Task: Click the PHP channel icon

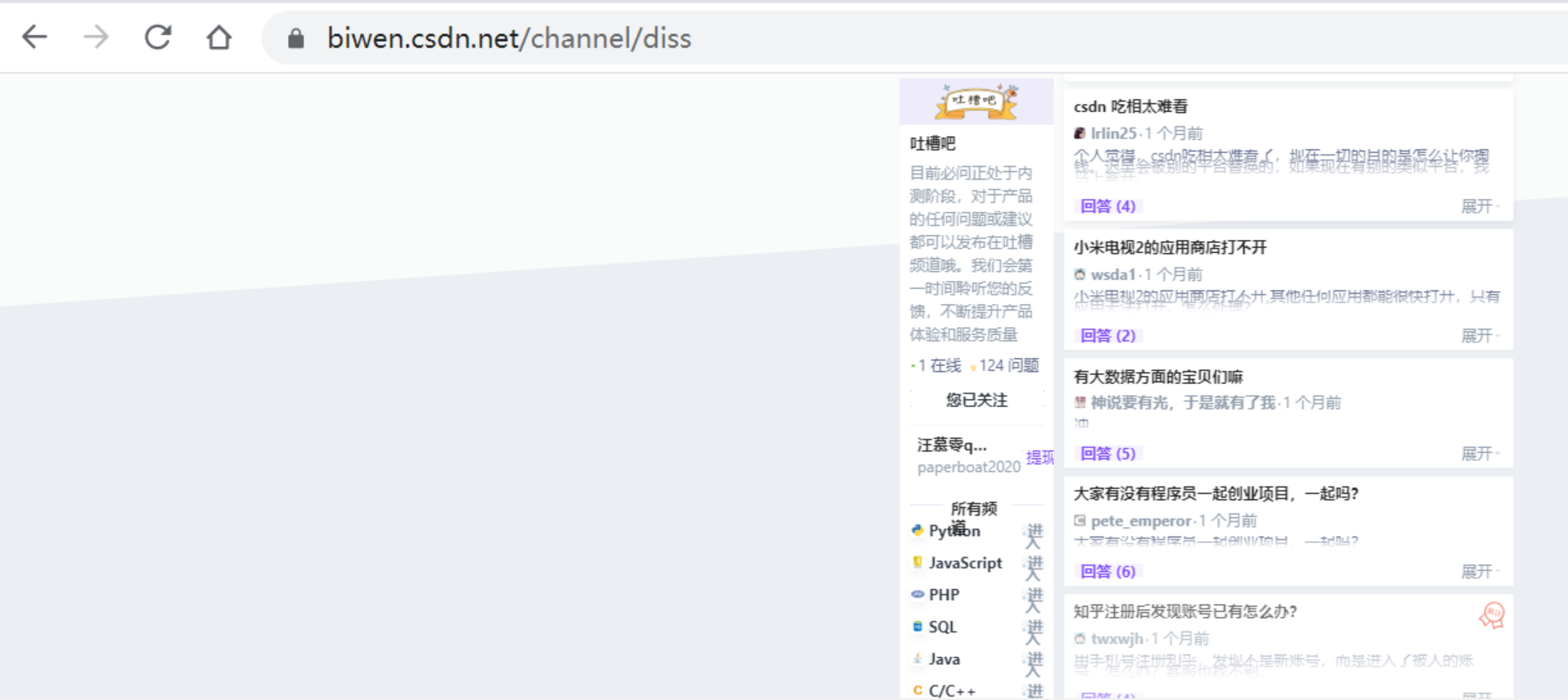Action: tap(918, 594)
